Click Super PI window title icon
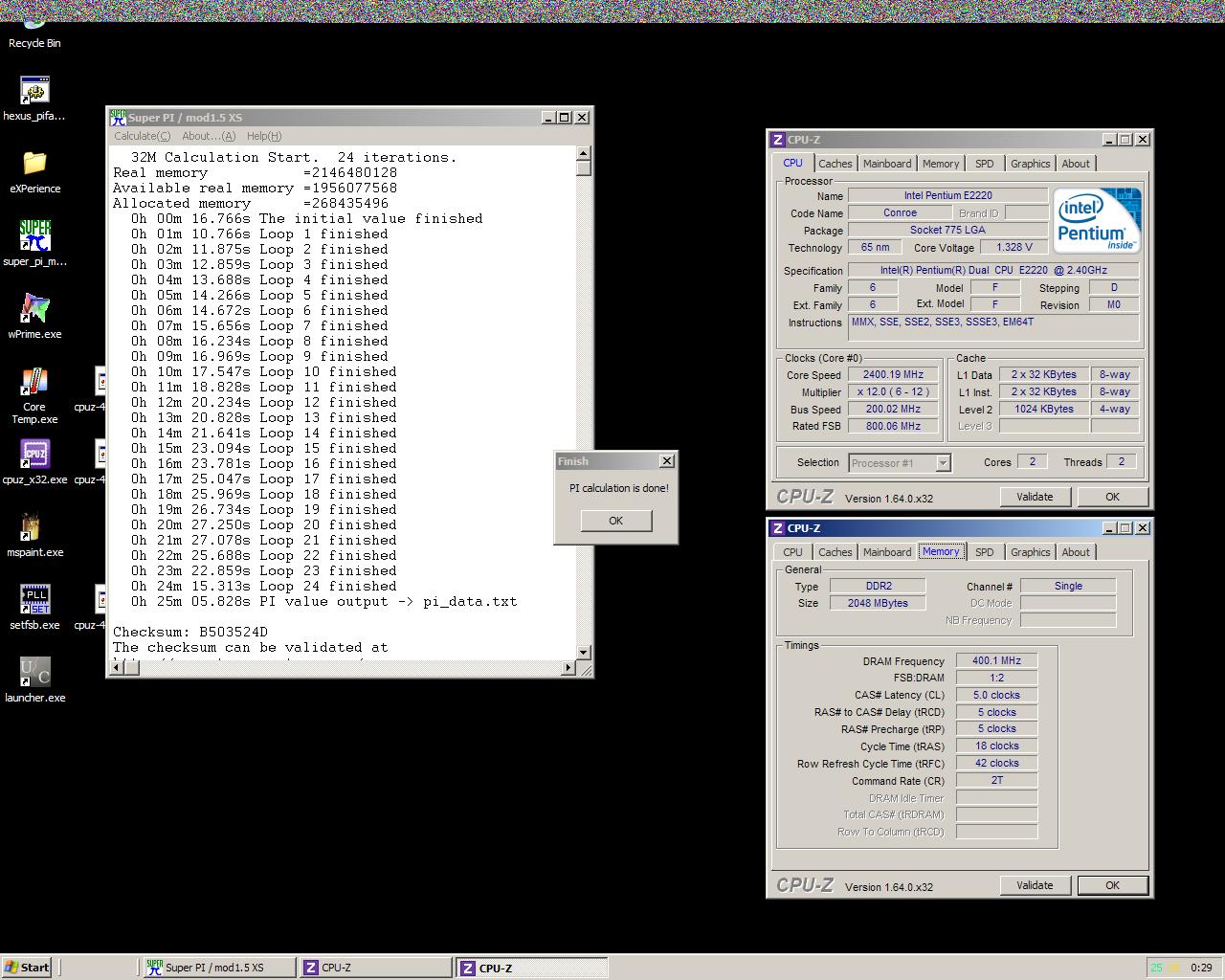Screen dimensions: 1225x980 (x=118, y=118)
